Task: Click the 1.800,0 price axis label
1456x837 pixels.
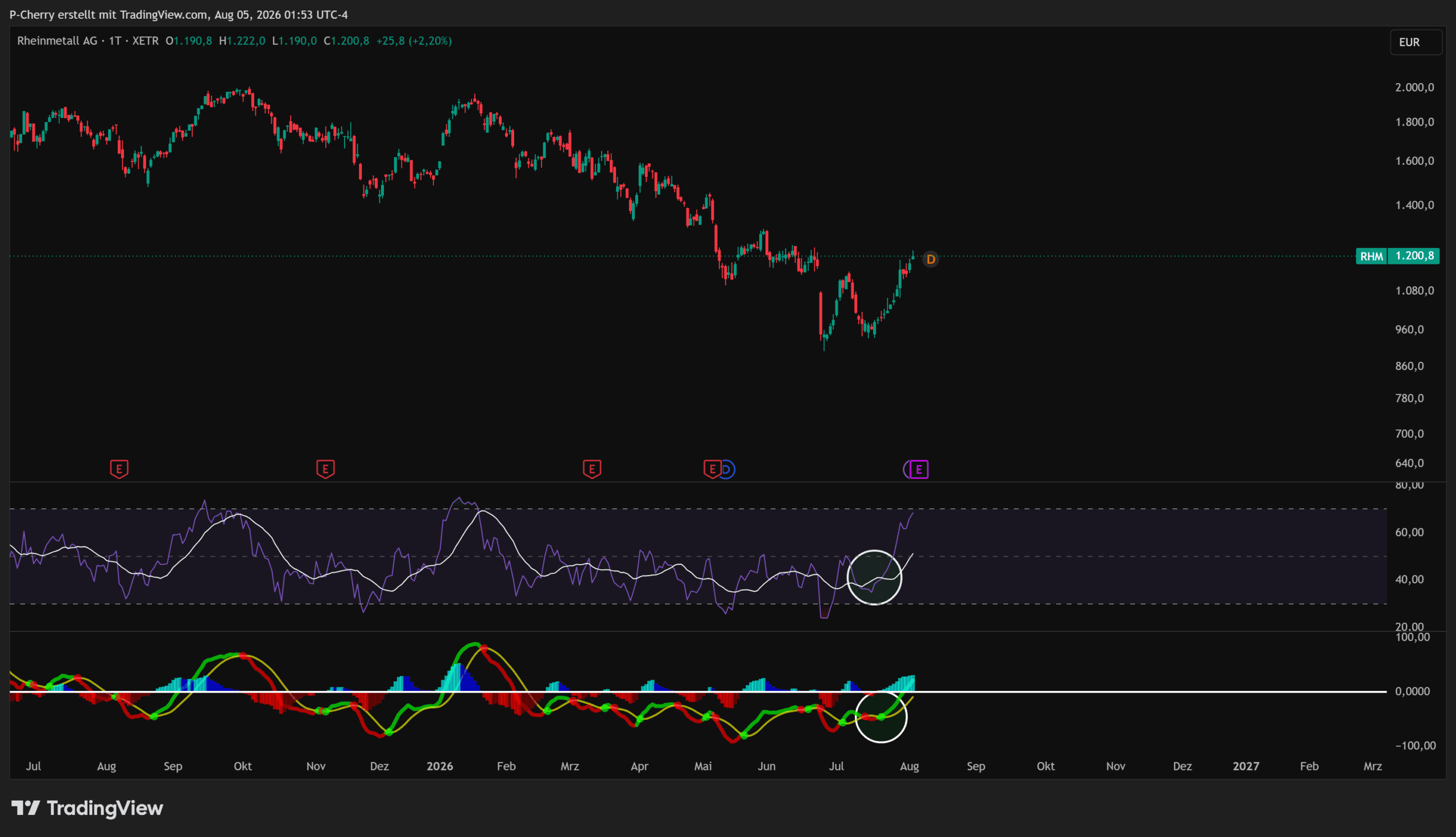Action: pyautogui.click(x=1414, y=122)
